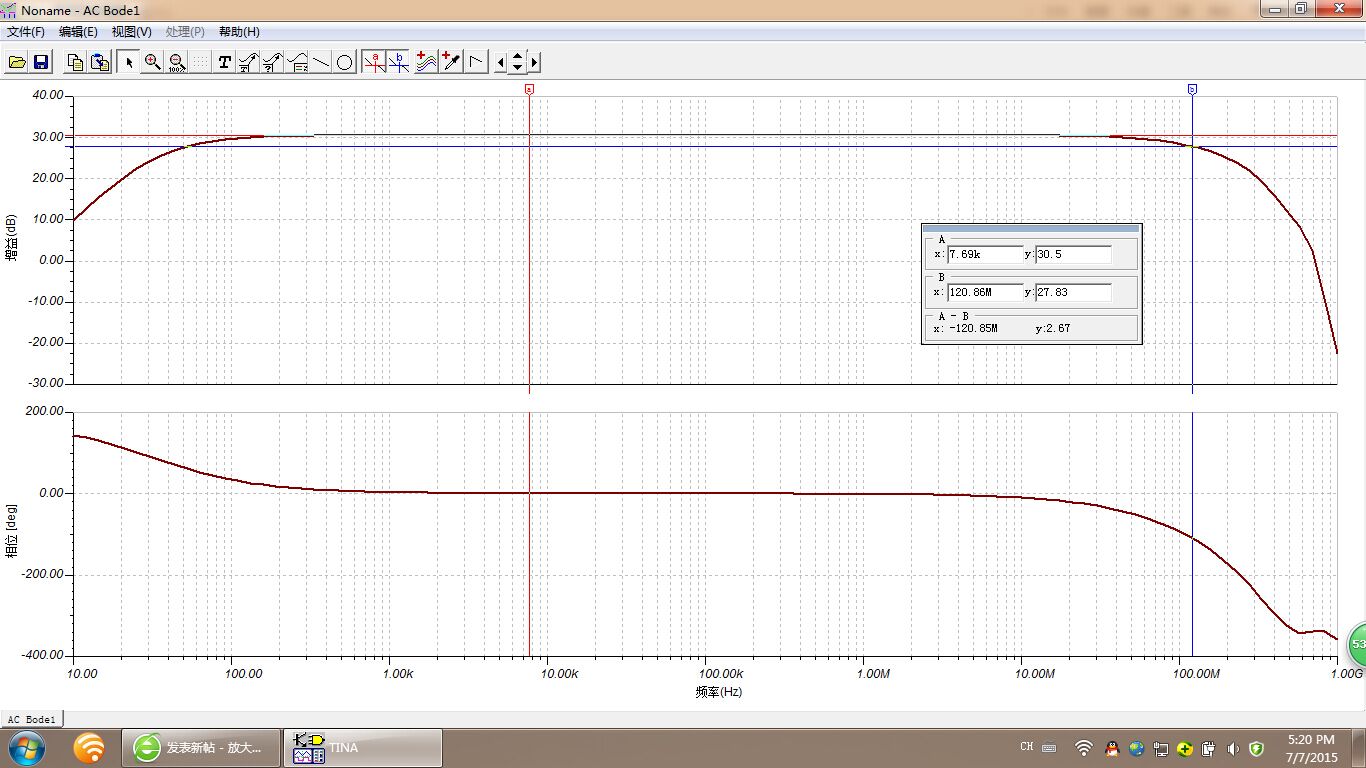Toggle the dotted grid button

point(200,62)
